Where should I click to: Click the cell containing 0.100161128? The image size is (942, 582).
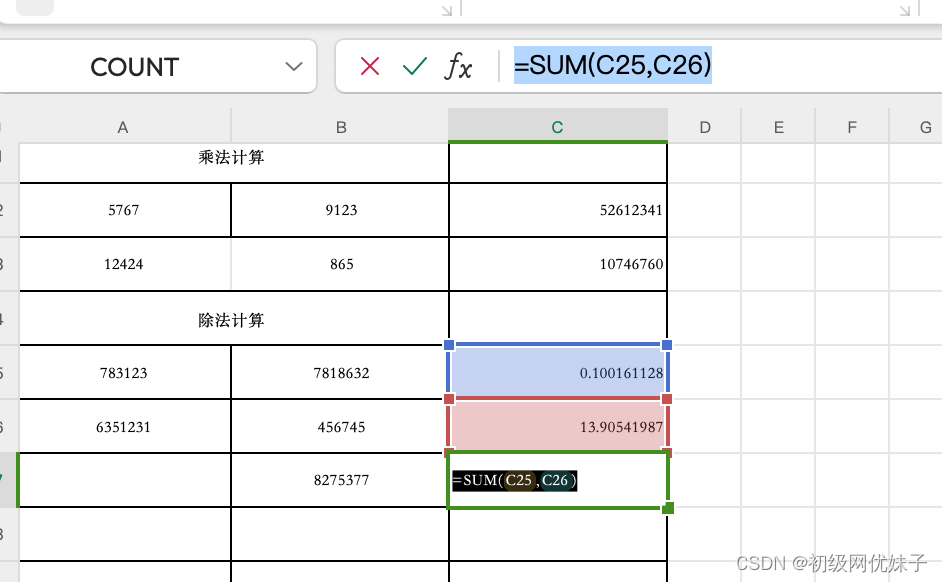pyautogui.click(x=558, y=371)
